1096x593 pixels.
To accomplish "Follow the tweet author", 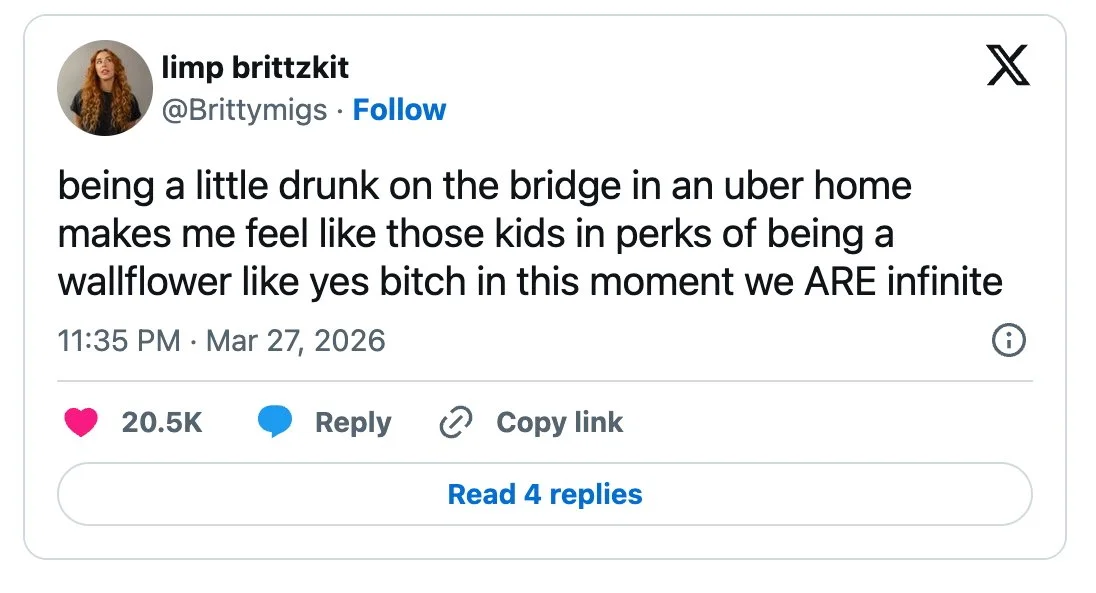I will [400, 110].
